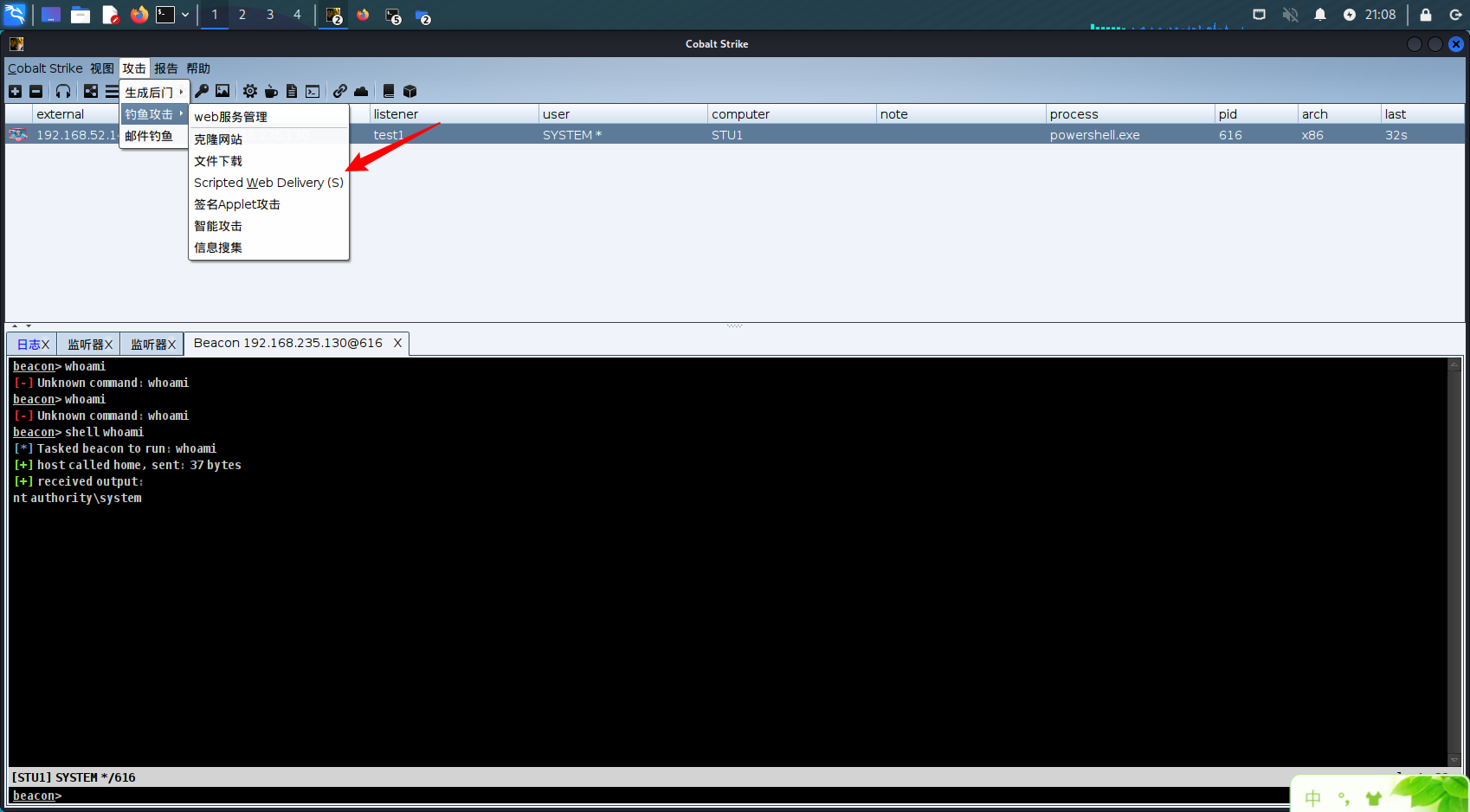This screenshot has width=1470, height=812.
Task: Choose 文件下载 from submenu
Action: pyautogui.click(x=268, y=161)
